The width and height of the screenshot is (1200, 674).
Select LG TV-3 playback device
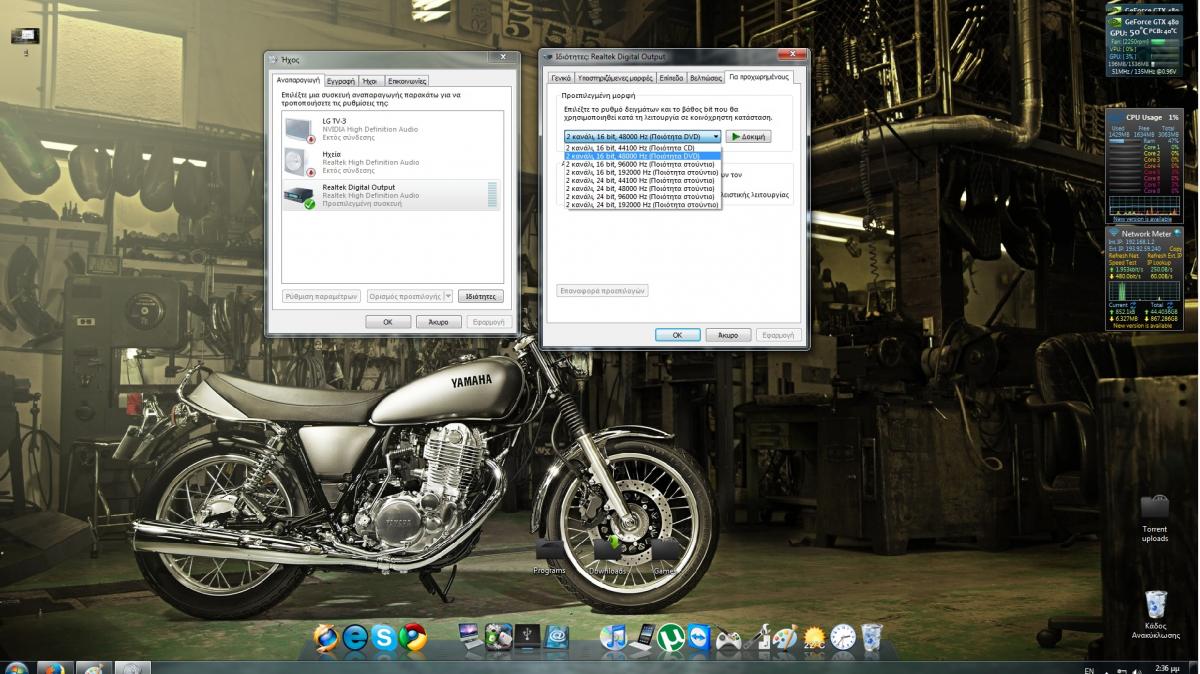click(392, 129)
